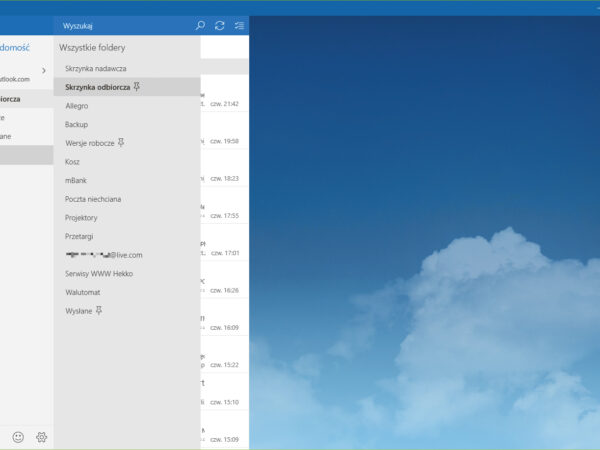Open settings via the gear icon
The image size is (600, 450).
tap(42, 436)
